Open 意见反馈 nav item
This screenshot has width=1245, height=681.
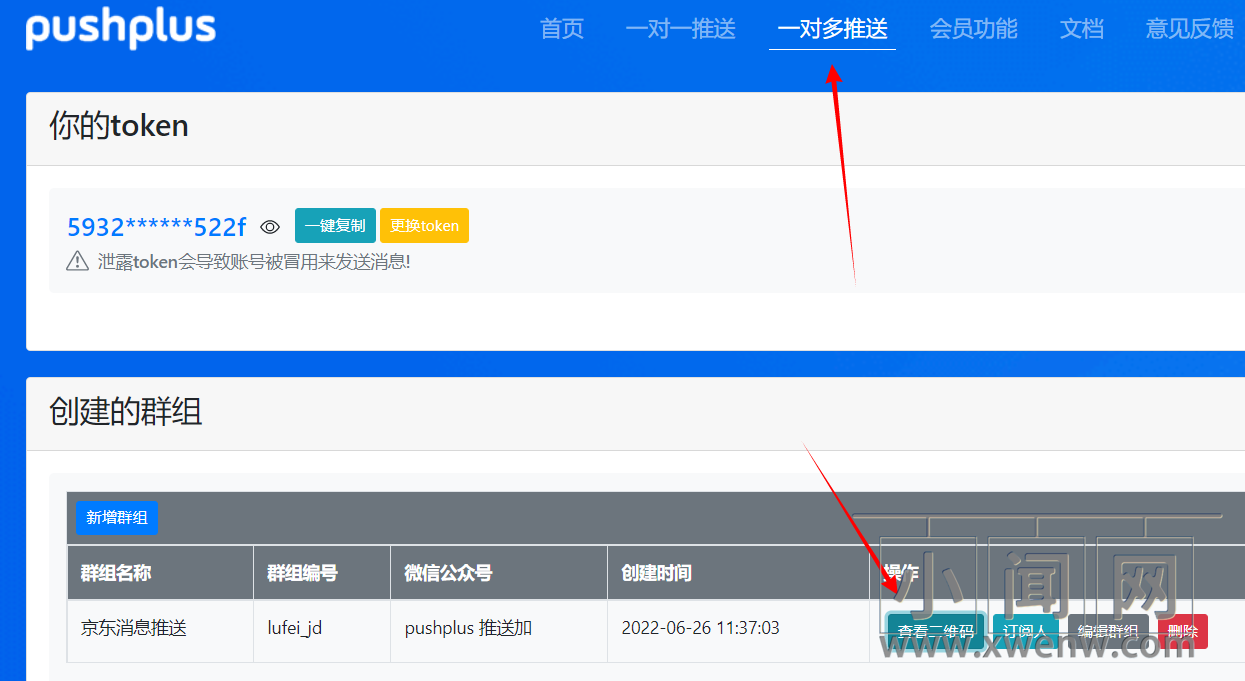[x=1190, y=29]
